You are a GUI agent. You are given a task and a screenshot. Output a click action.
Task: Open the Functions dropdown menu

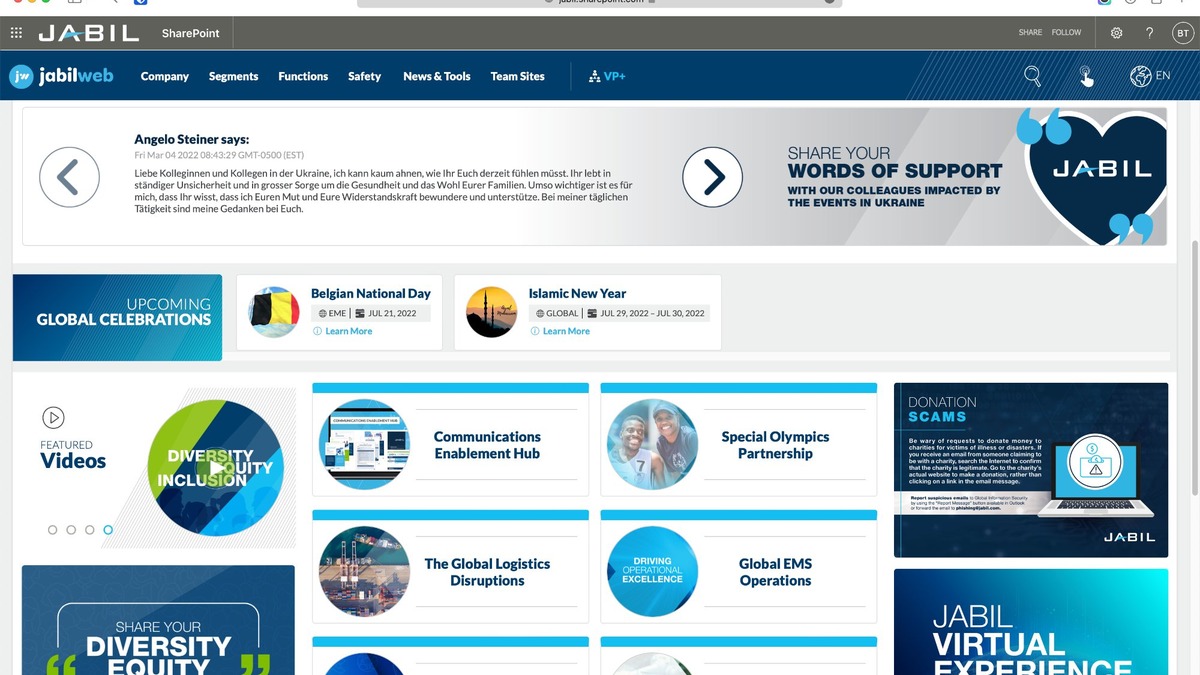[302, 76]
